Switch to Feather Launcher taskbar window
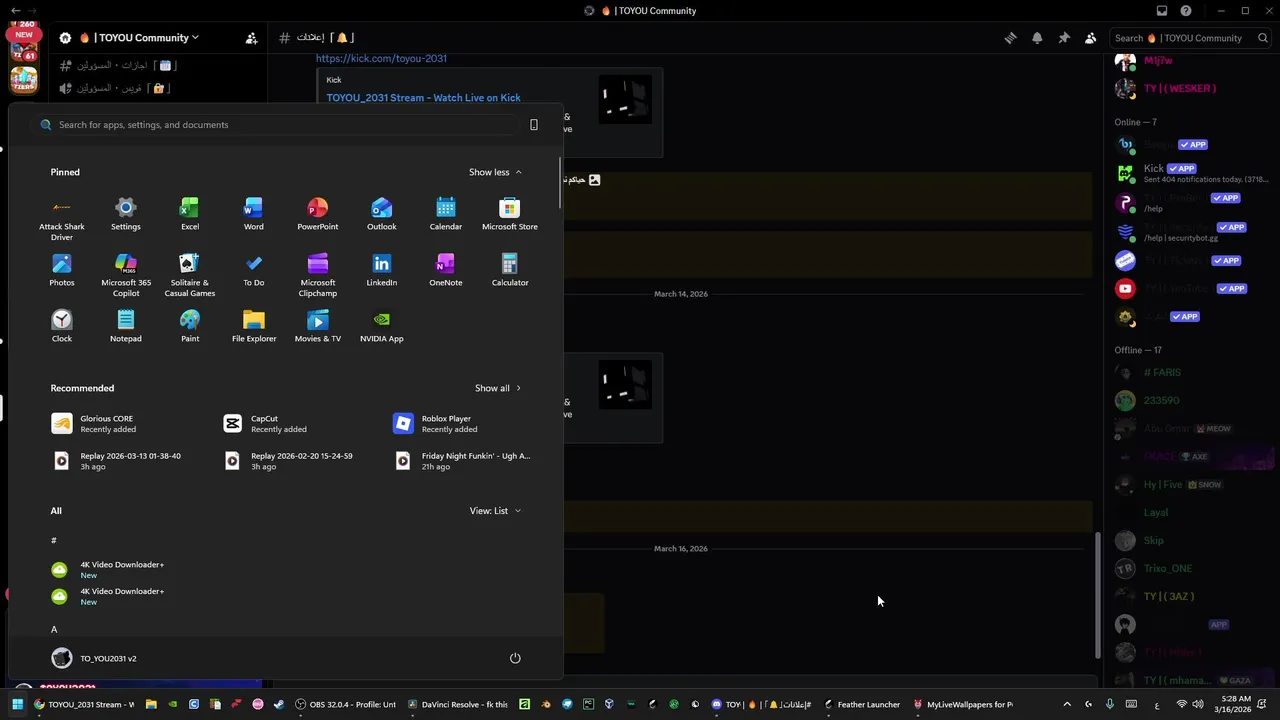Image resolution: width=1280 pixels, height=720 pixels. [862, 705]
